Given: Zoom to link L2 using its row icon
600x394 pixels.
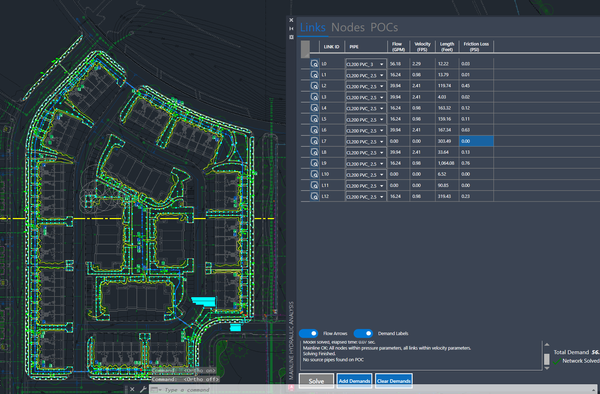Looking at the screenshot, I should tap(314, 86).
